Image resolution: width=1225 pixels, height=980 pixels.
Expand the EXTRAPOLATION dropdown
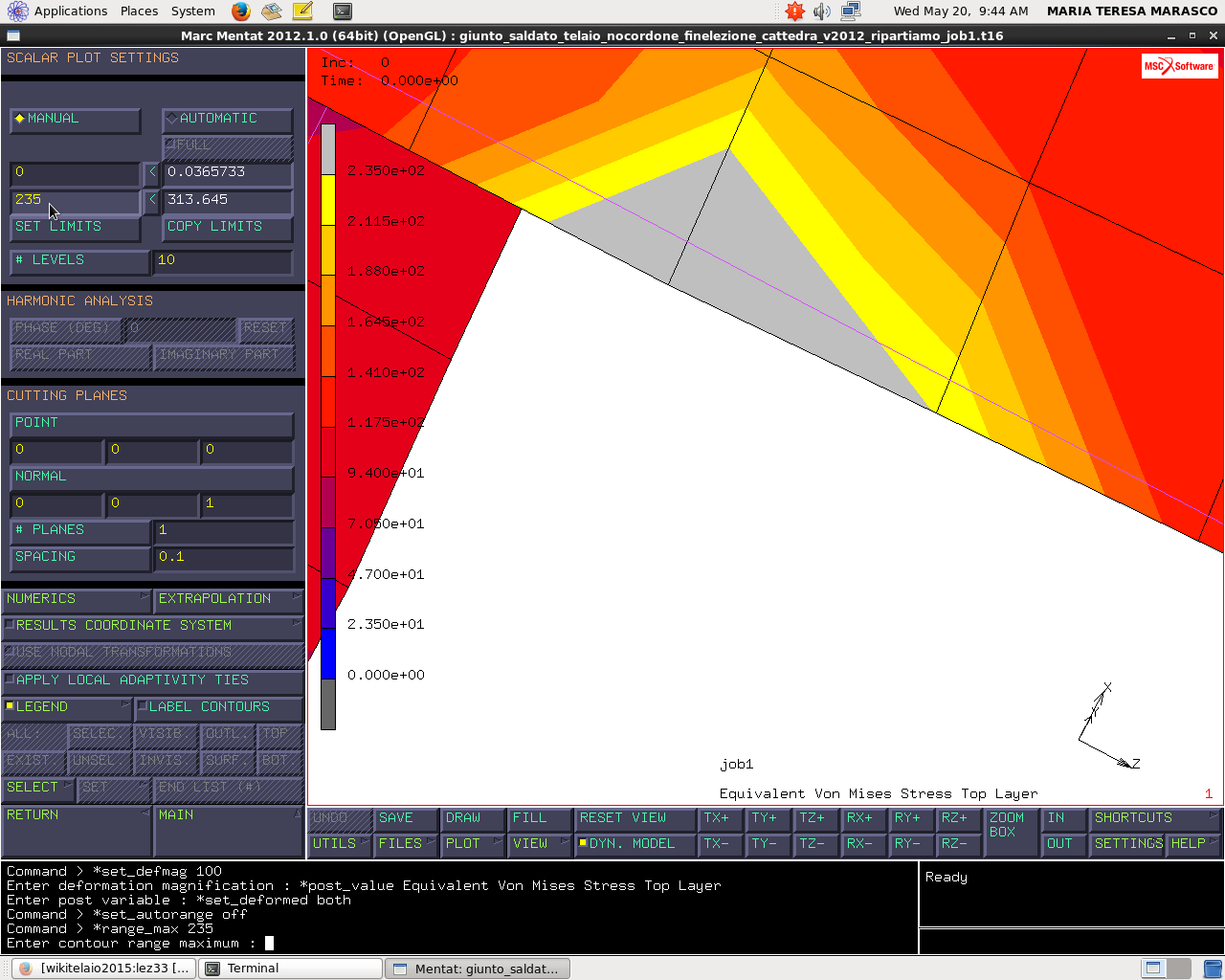(229, 599)
